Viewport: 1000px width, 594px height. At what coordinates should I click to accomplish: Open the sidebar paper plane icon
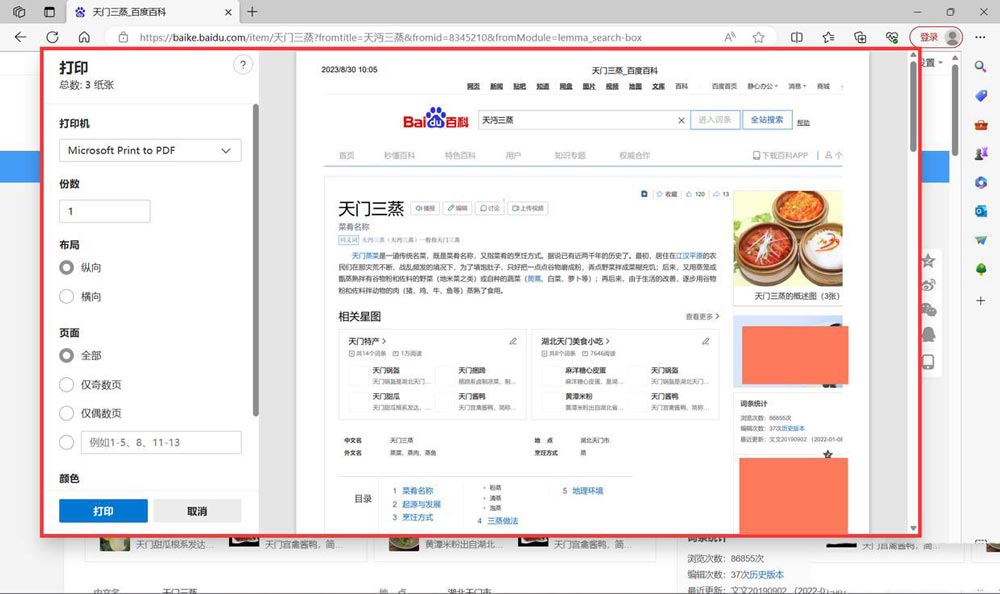[x=981, y=240]
